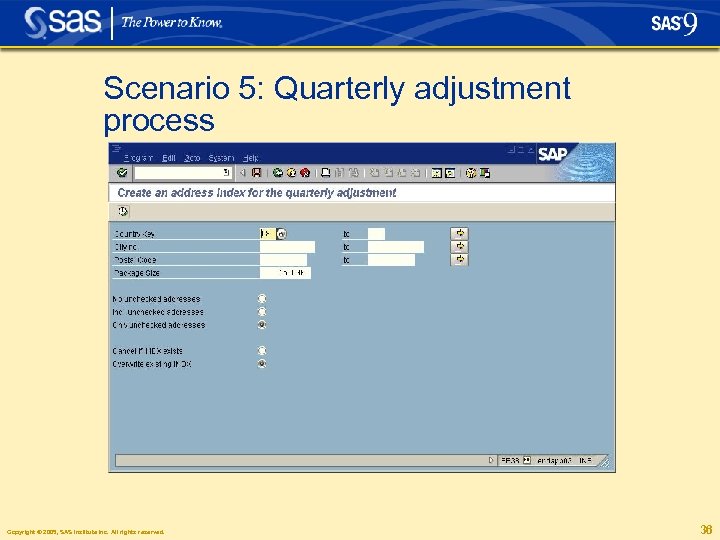Screen dimensions: 720x540
Task: Click the Find Next icon
Action: [353, 173]
